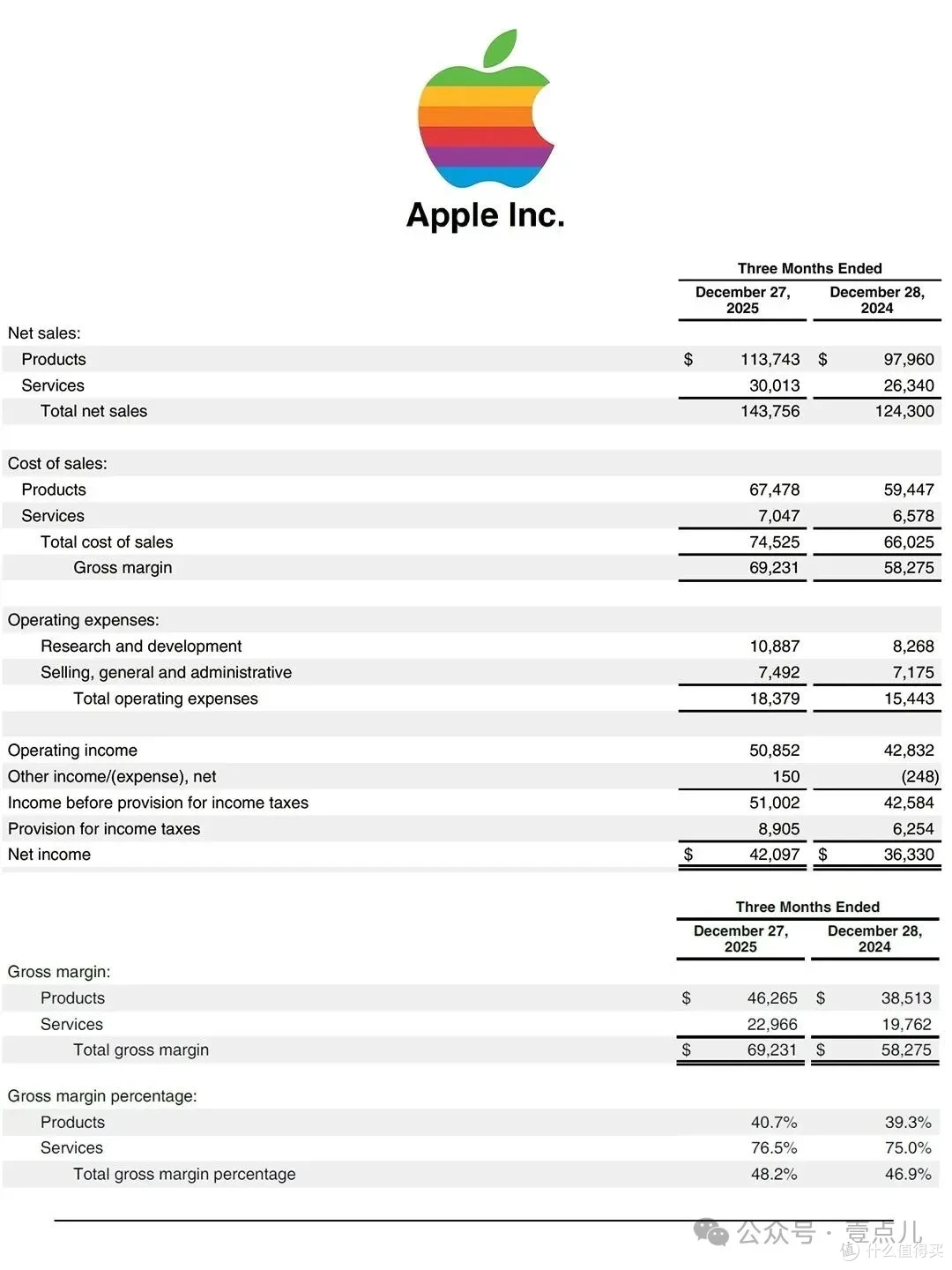
Task: Click the rainbow Apple logo
Action: (x=486, y=108)
